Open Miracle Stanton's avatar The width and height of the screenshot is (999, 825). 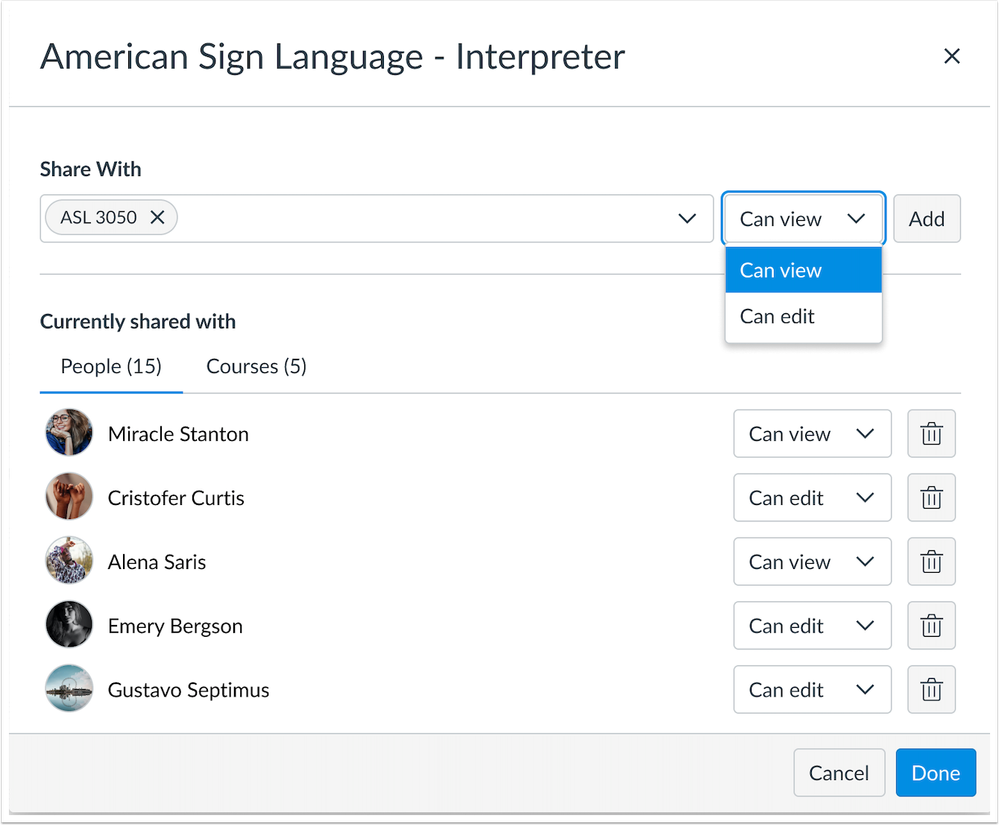(69, 432)
